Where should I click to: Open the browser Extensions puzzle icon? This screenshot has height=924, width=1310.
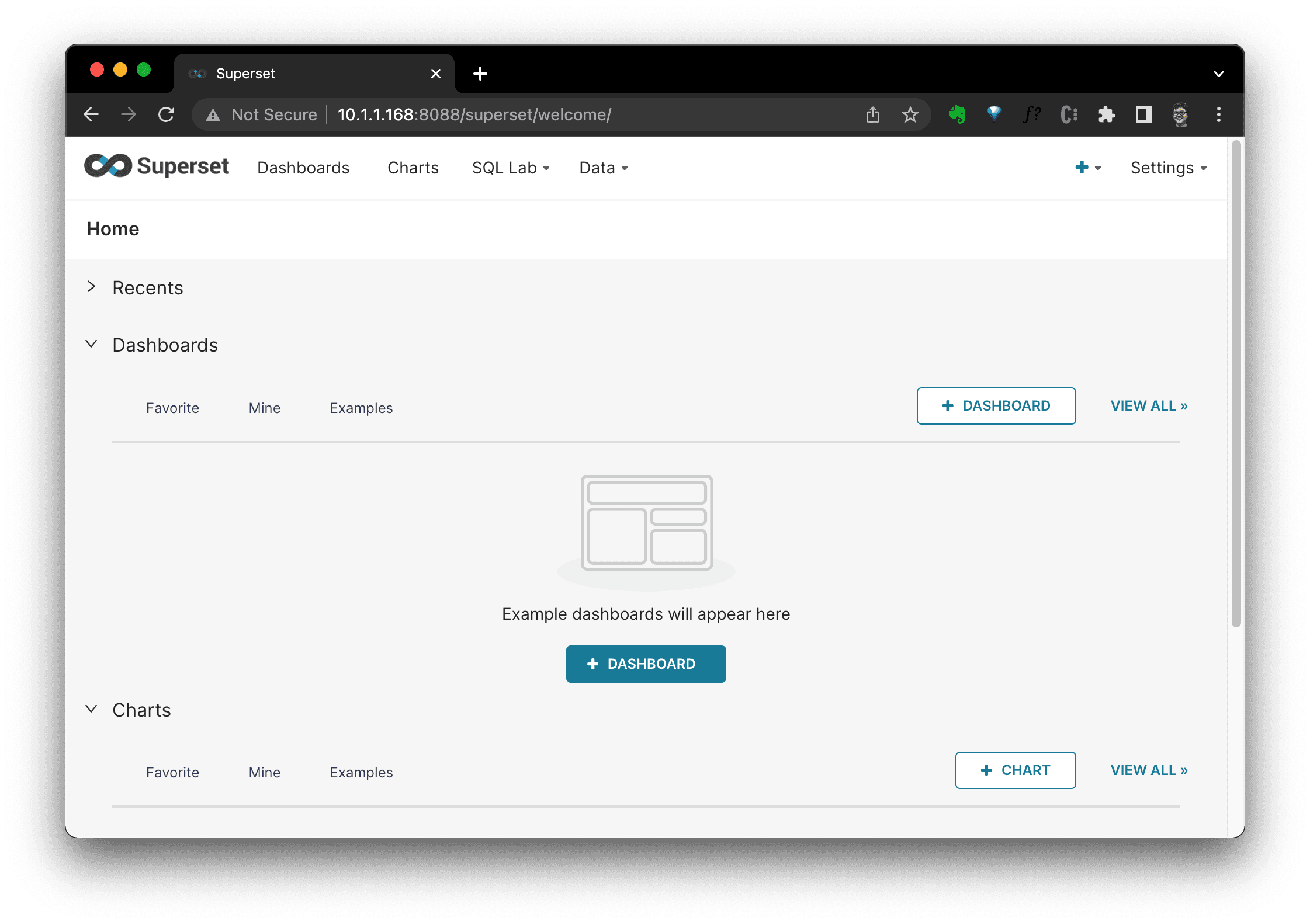pos(1106,114)
